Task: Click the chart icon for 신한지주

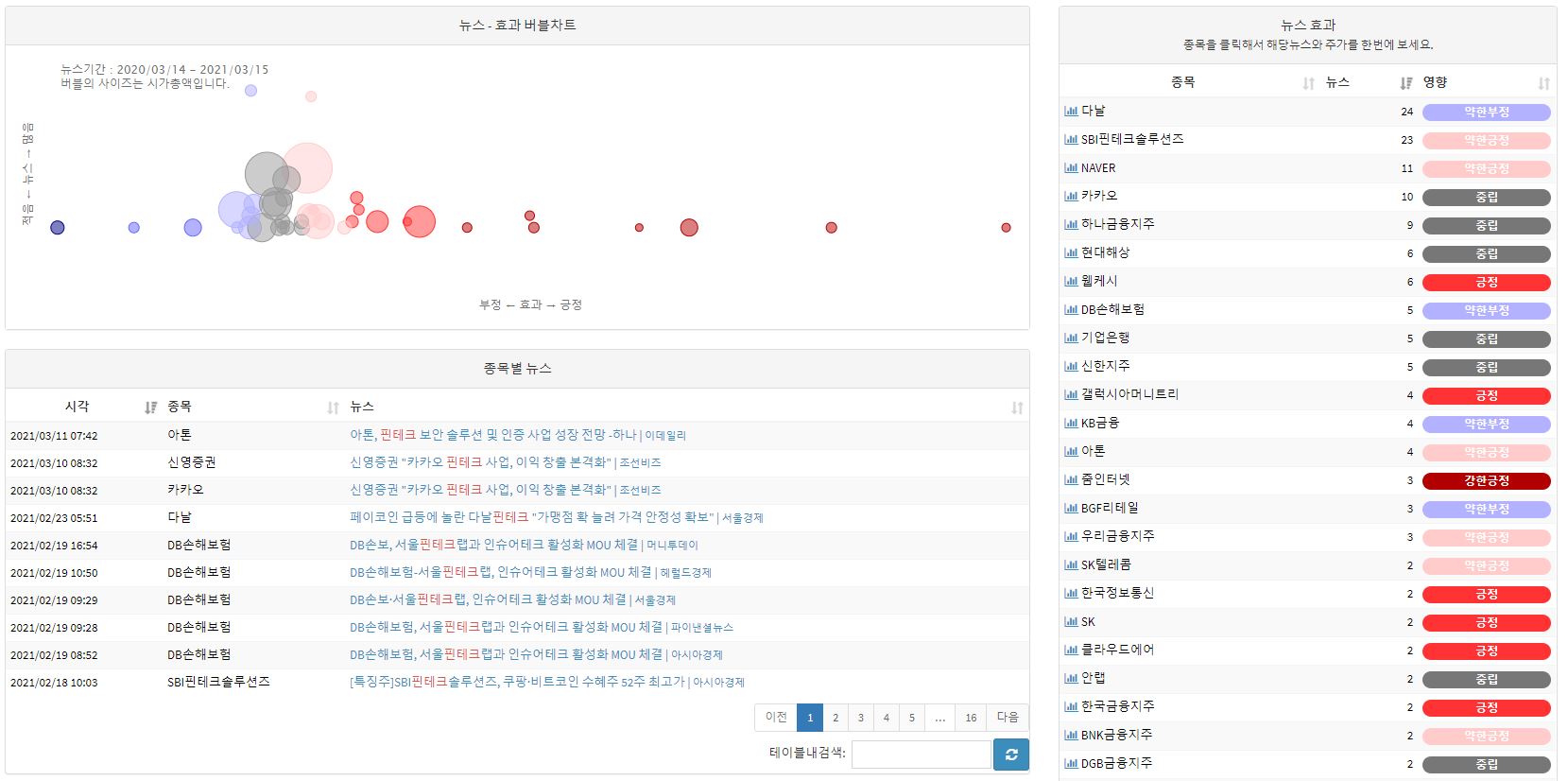Action: click(1071, 367)
